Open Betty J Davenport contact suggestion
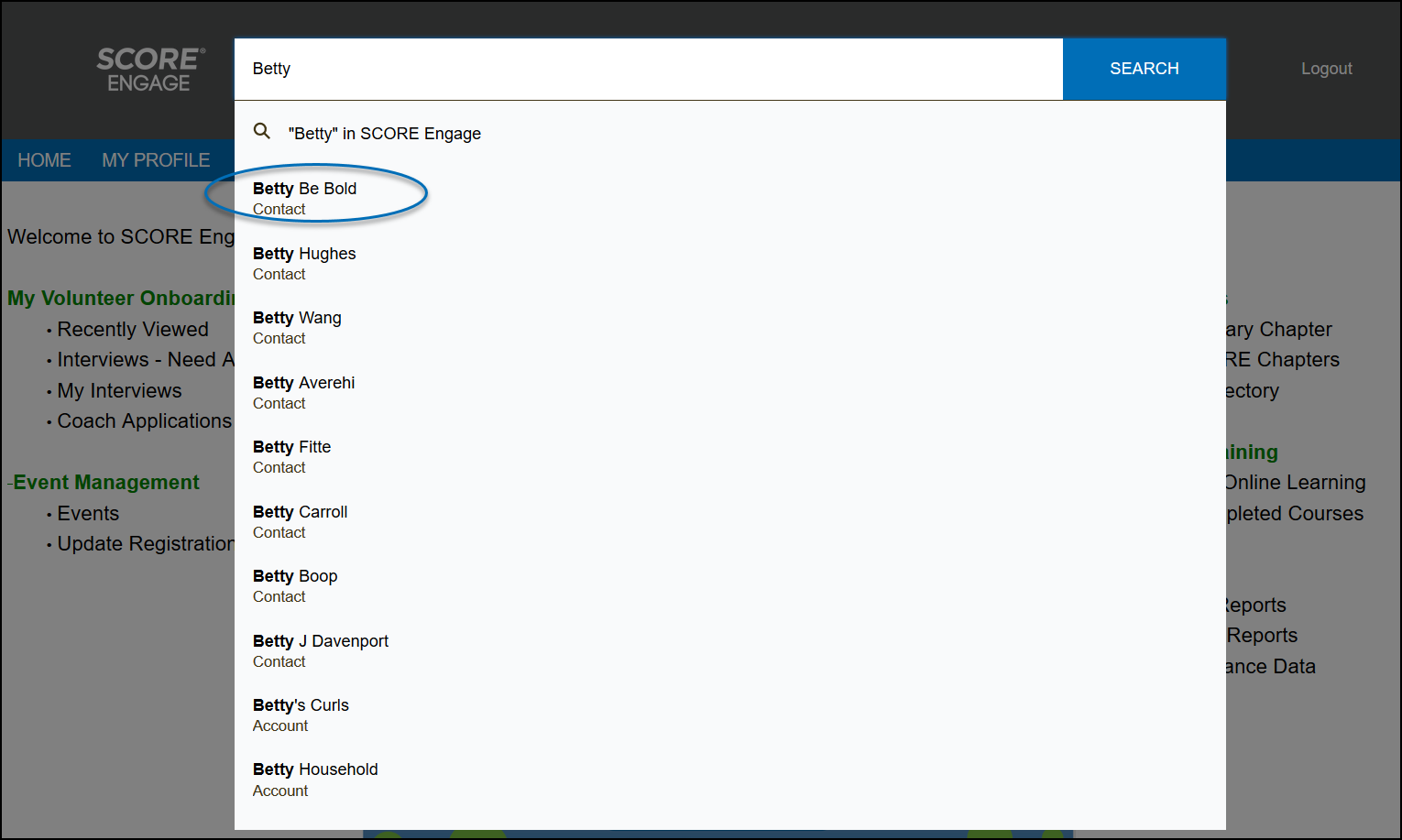Screen dimensions: 1402x840 730,650
